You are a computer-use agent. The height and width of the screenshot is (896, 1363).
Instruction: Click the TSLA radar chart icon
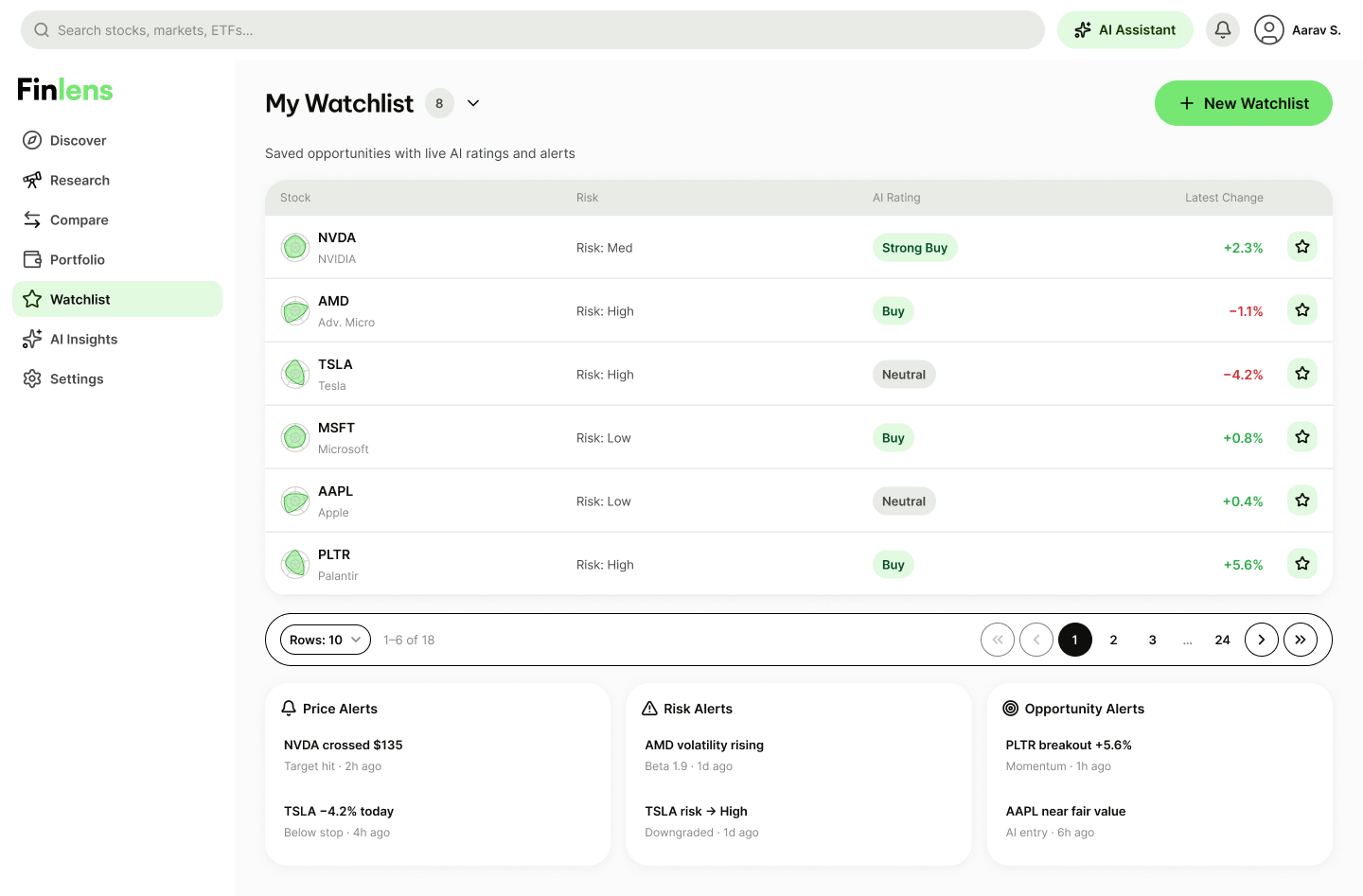pyautogui.click(x=295, y=375)
